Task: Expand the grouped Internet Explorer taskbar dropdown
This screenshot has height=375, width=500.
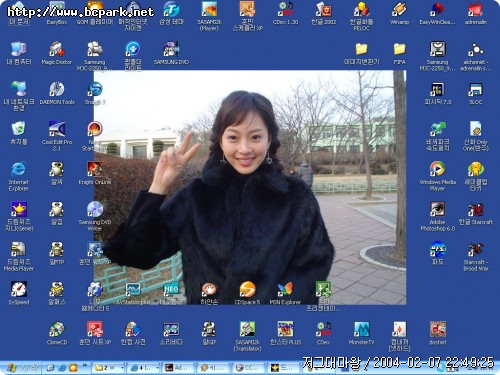Action: (157, 368)
